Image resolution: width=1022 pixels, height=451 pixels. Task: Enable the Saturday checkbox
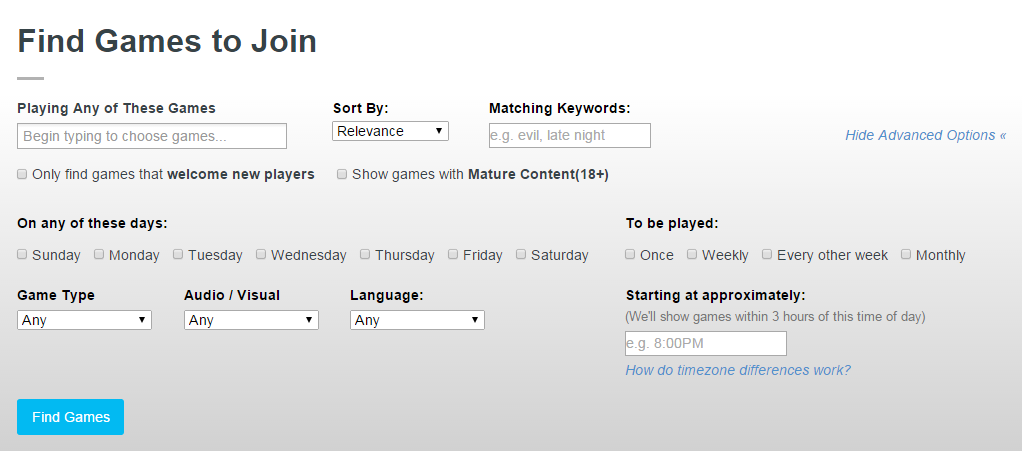[x=521, y=254]
